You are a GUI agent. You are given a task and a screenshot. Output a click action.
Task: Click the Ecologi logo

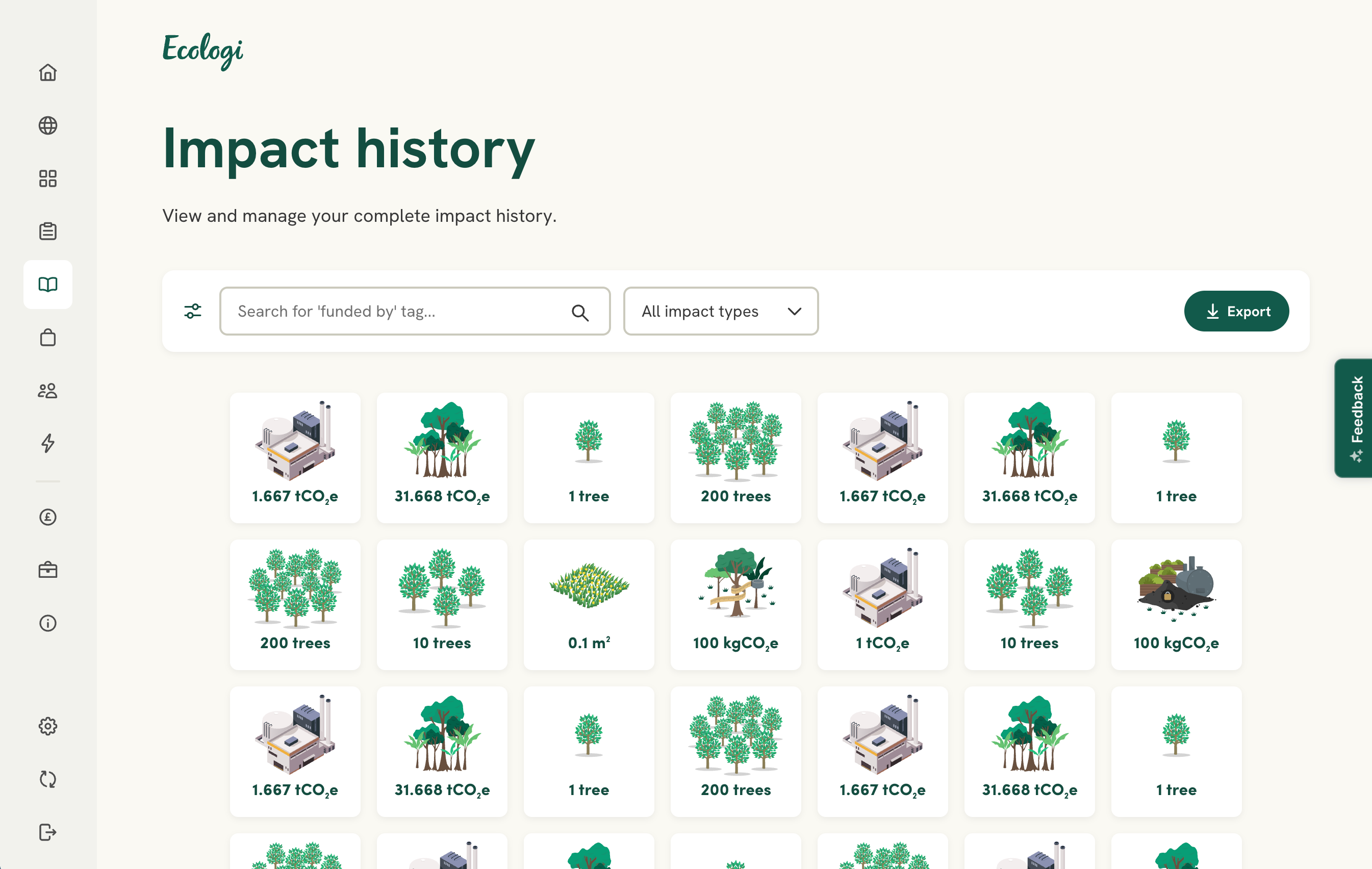[202, 50]
